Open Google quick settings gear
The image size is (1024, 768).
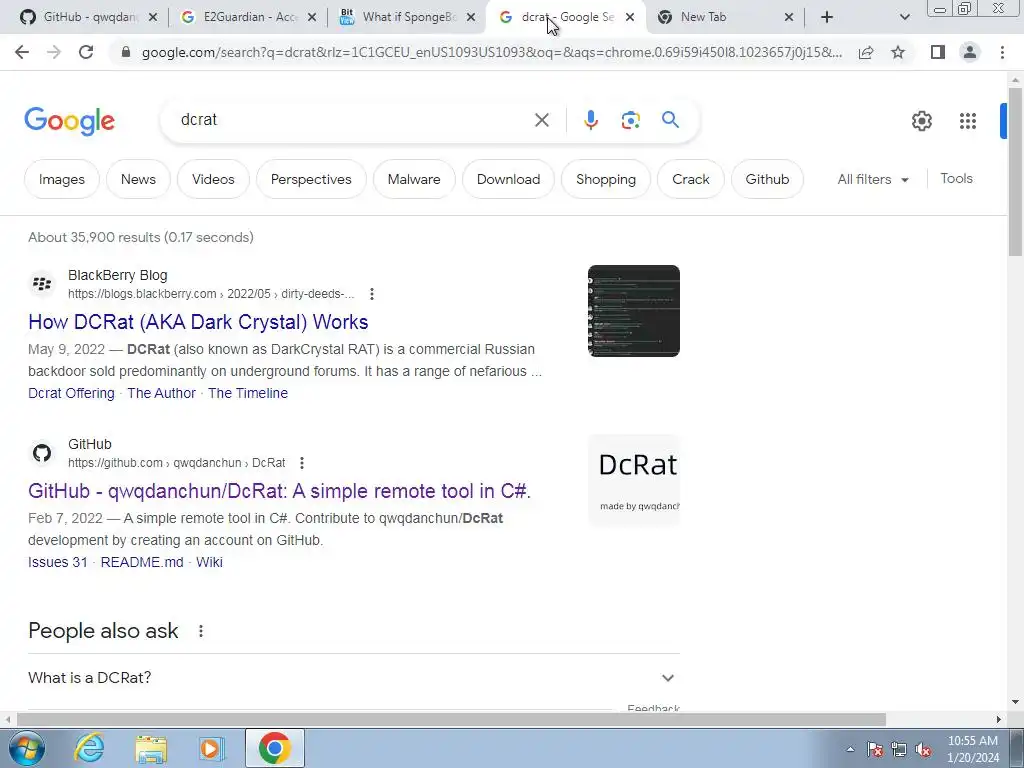click(x=921, y=121)
